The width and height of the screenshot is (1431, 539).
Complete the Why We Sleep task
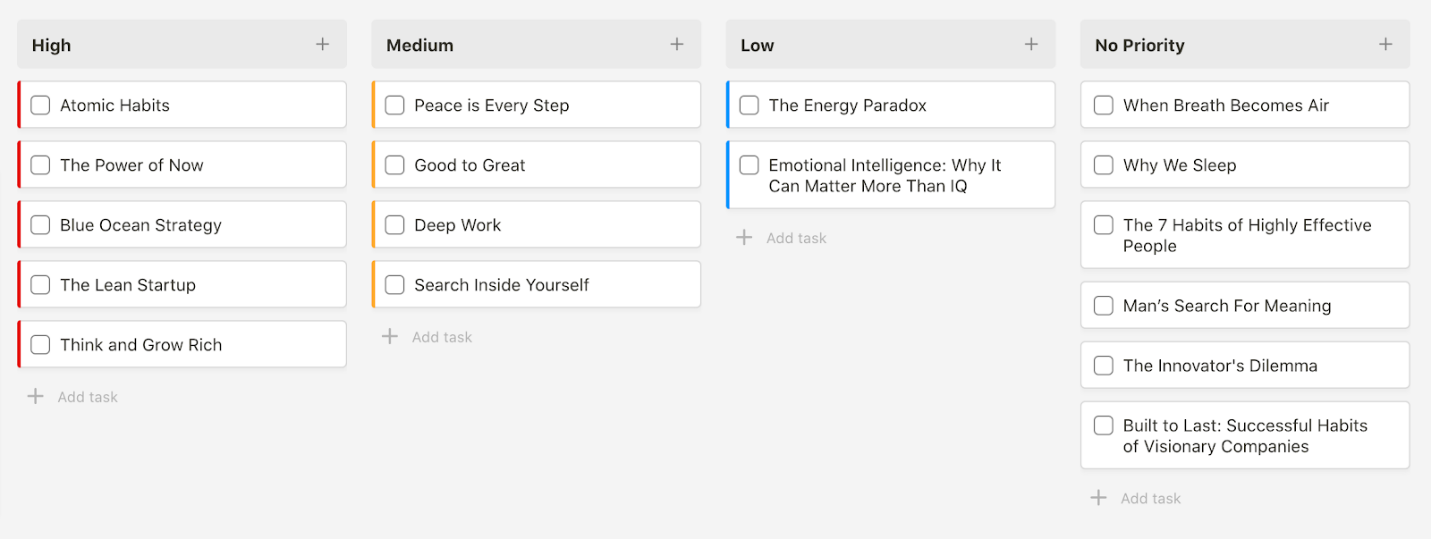pyautogui.click(x=1103, y=165)
